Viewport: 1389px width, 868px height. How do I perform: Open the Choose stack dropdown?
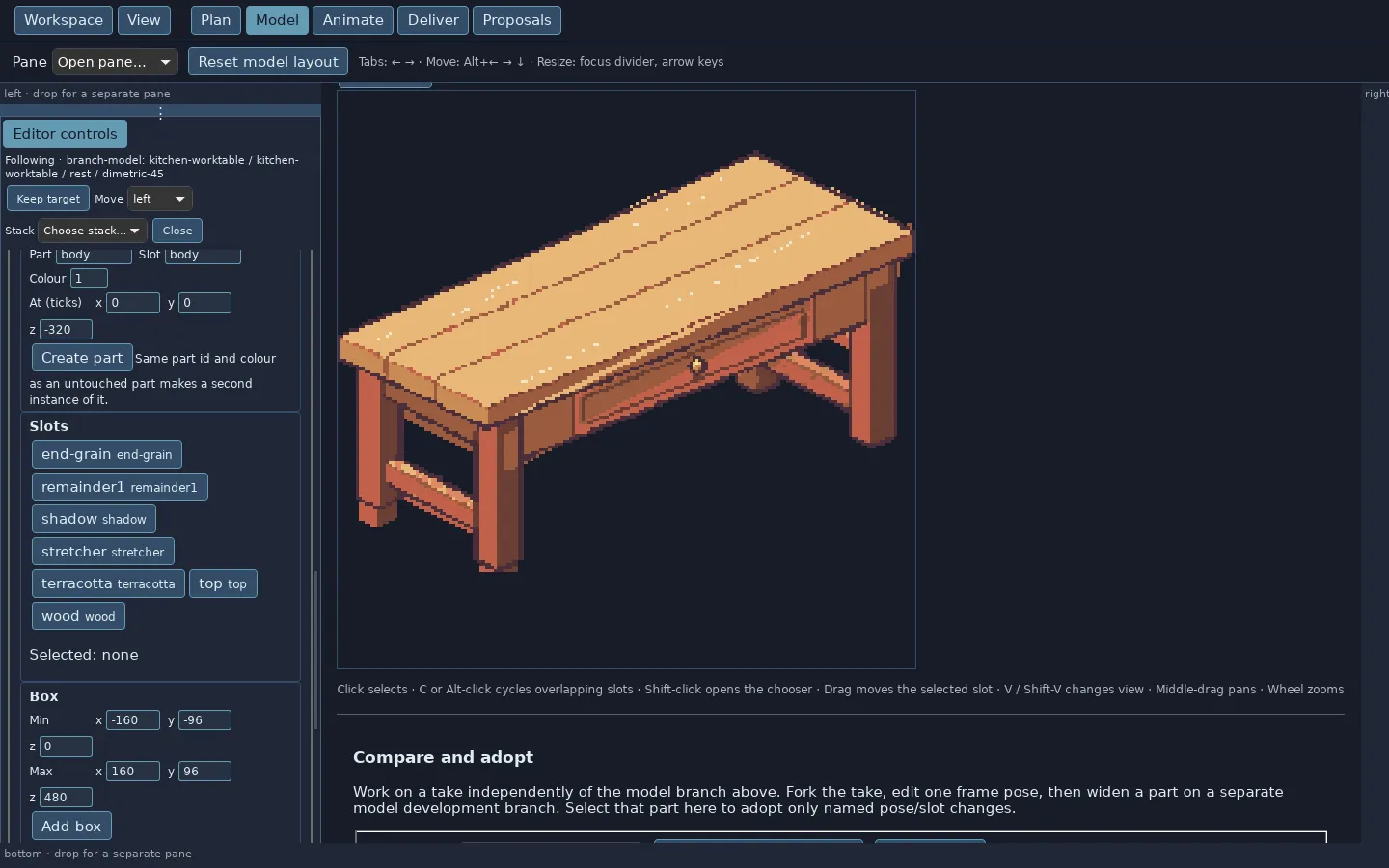coord(93,231)
